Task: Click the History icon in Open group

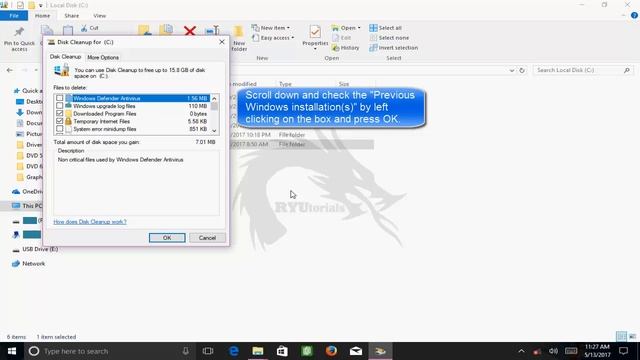Action: [x=336, y=48]
